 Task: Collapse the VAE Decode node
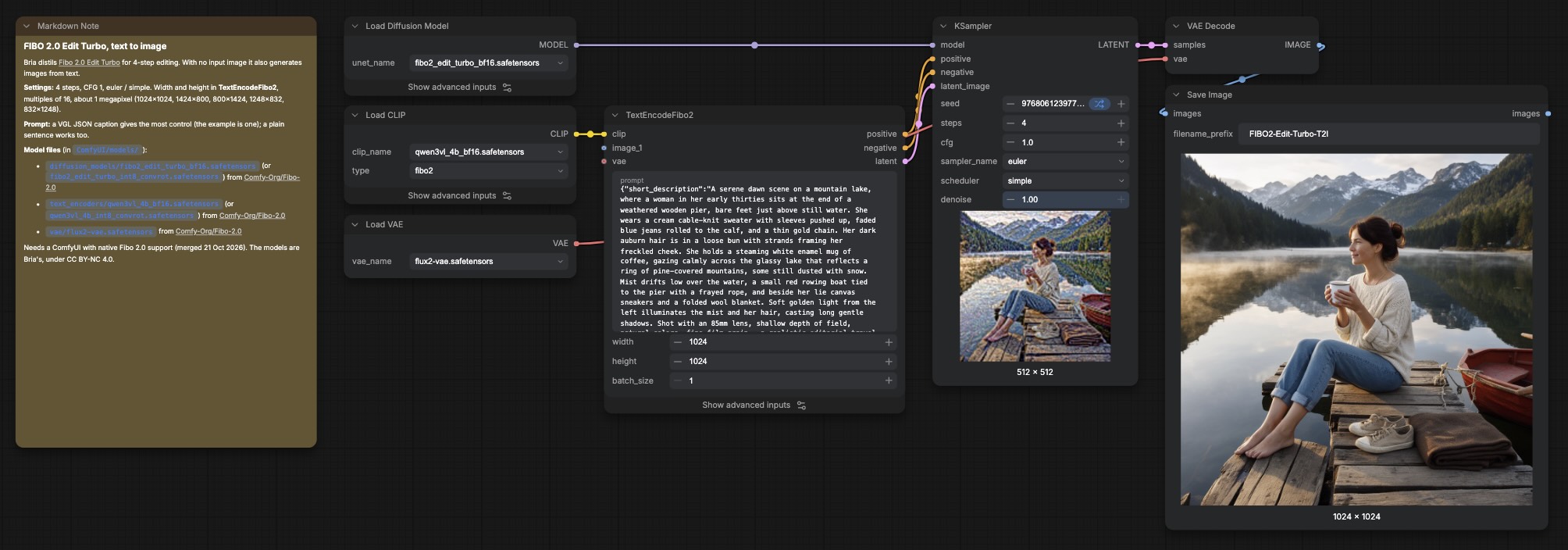tap(1176, 26)
